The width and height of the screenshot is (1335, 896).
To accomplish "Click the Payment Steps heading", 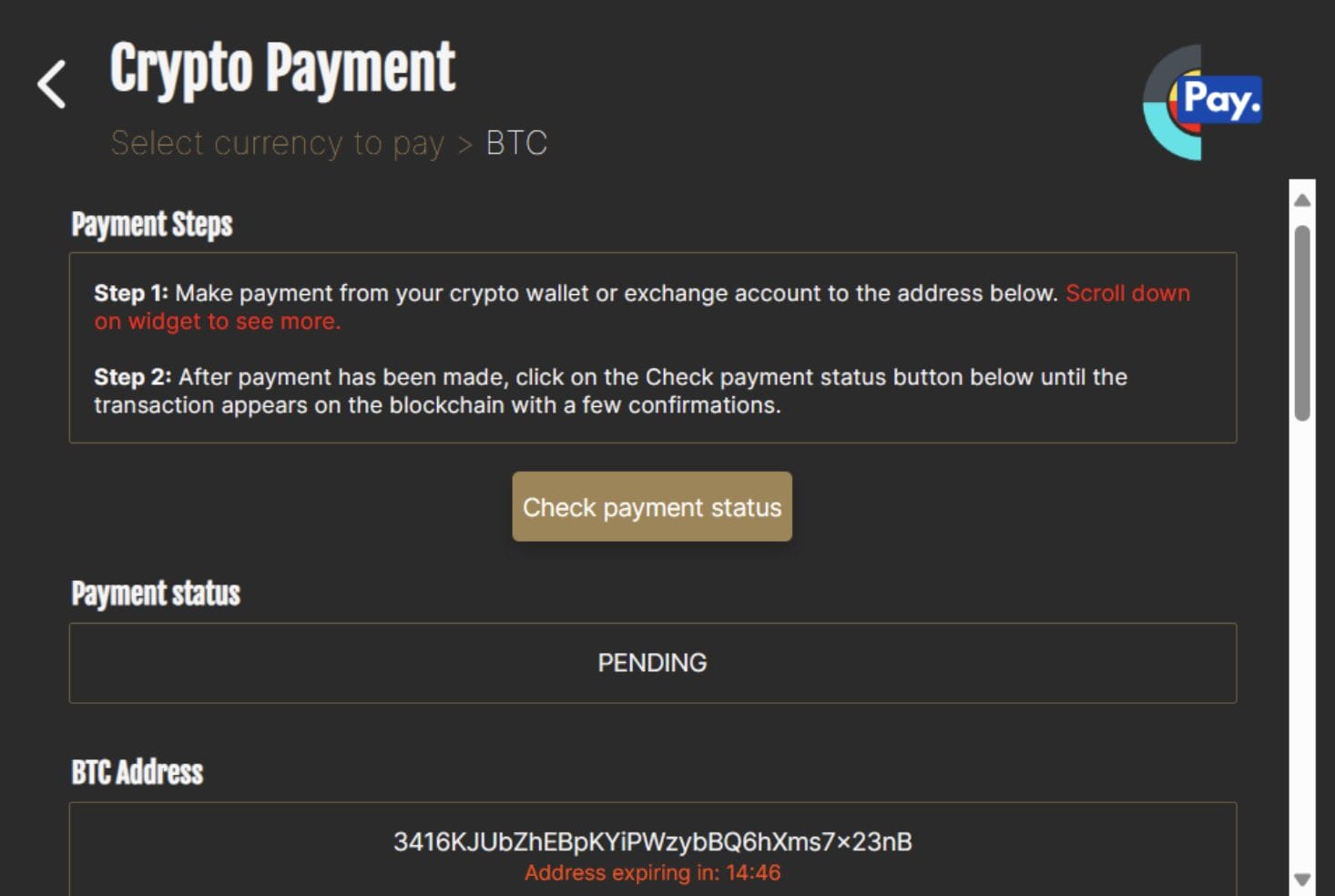I will [x=152, y=225].
